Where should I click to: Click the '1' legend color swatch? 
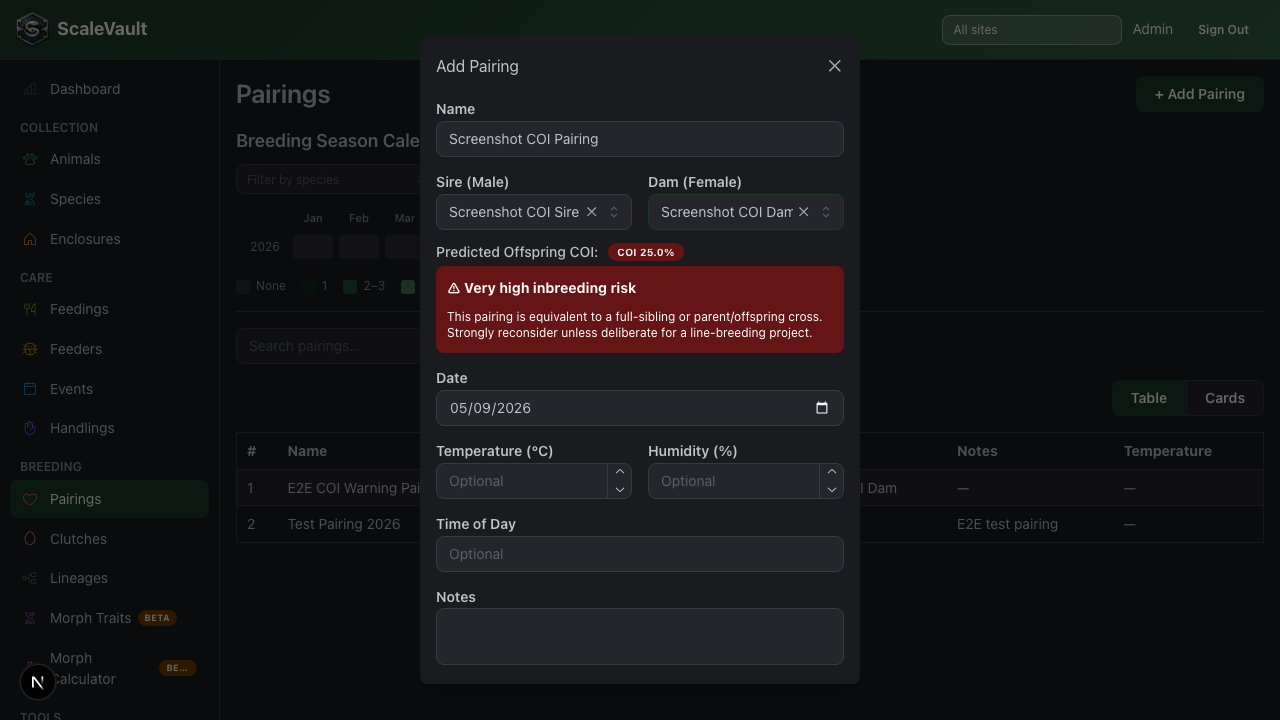pos(311,287)
